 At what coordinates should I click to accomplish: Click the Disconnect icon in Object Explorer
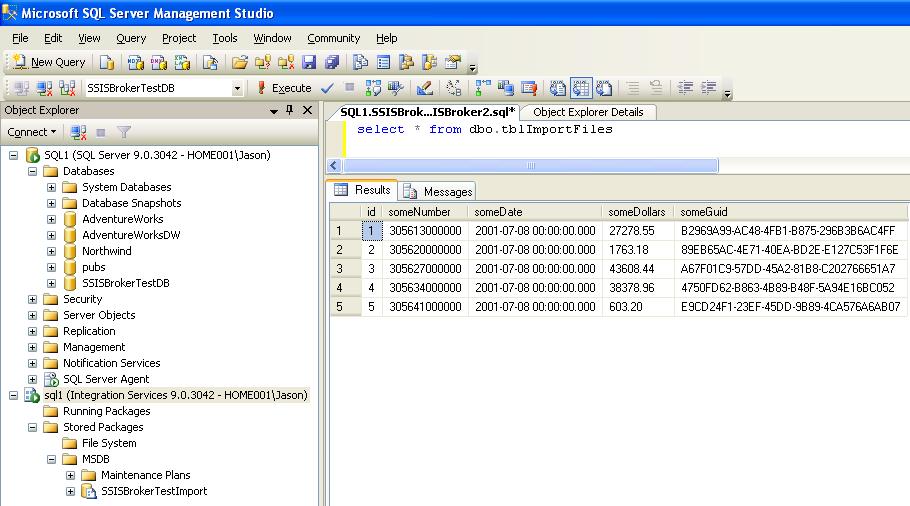(x=78, y=132)
